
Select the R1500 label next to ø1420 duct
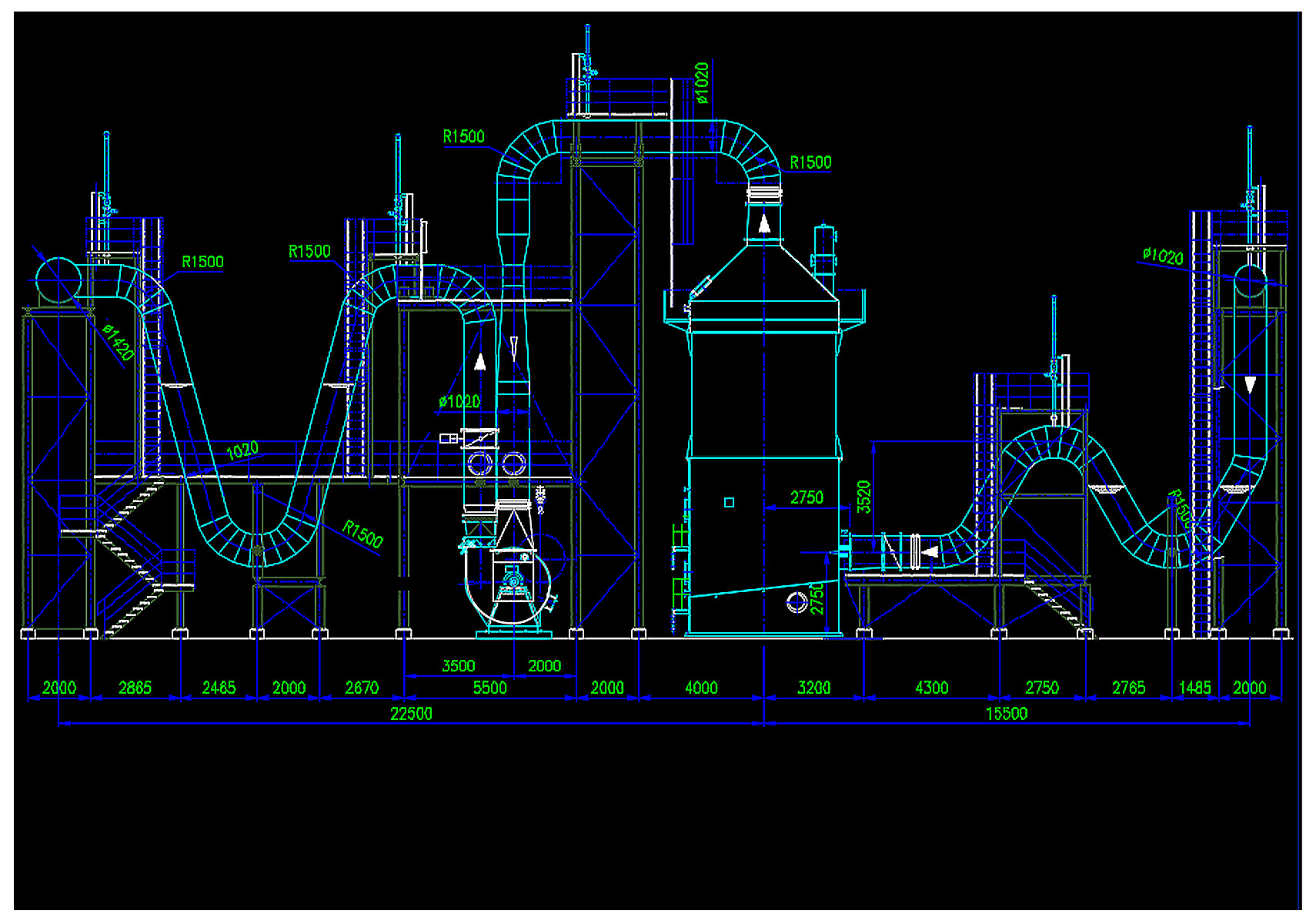[202, 262]
